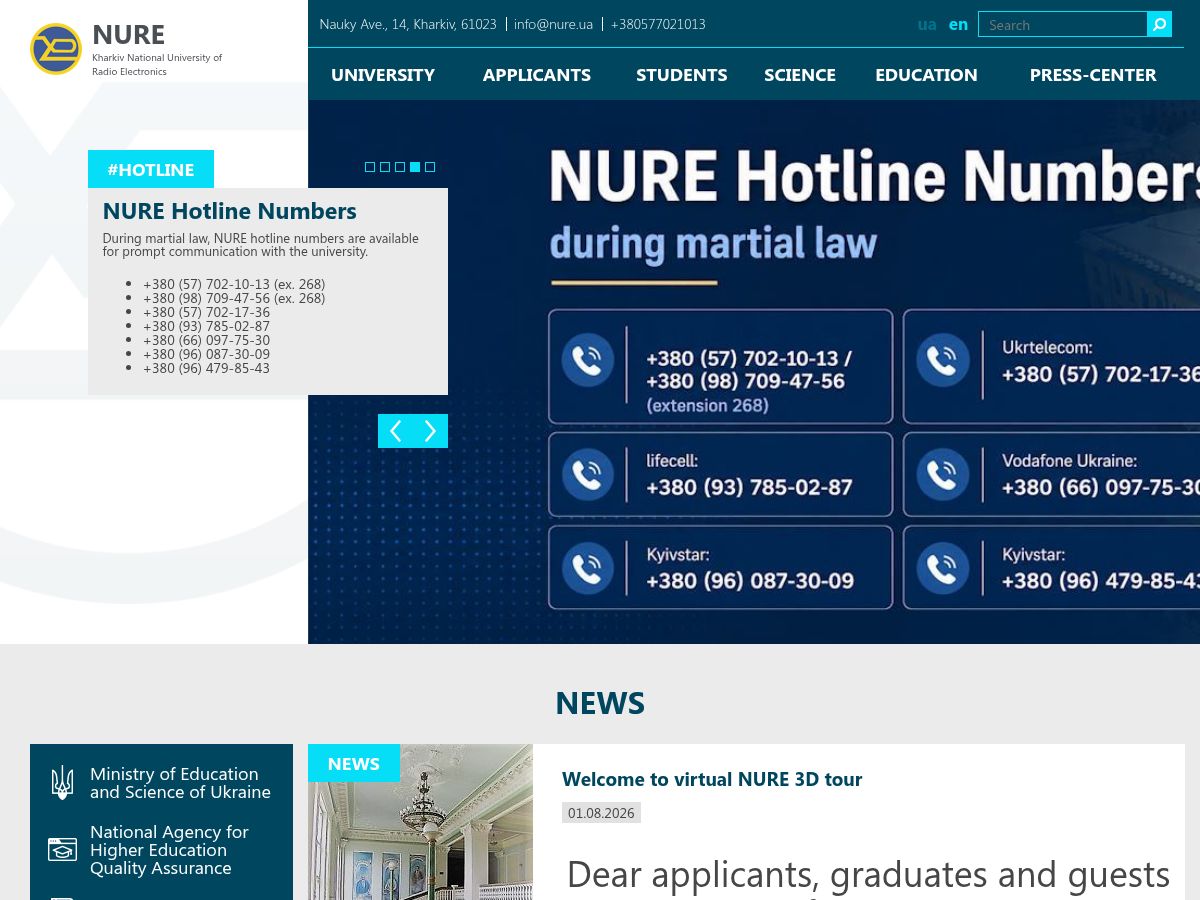Open the PRESS-CENTER menu
The height and width of the screenshot is (900, 1200).
click(x=1093, y=74)
